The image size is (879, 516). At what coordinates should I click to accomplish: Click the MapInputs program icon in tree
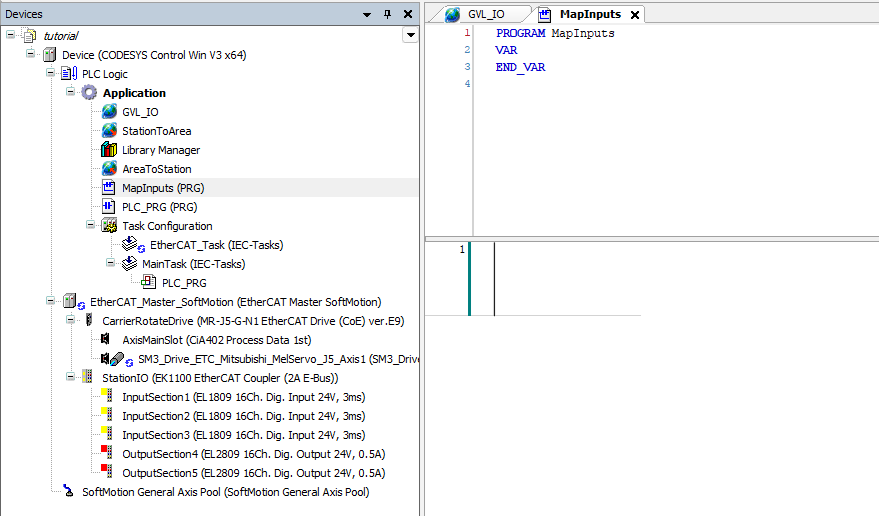coord(109,187)
